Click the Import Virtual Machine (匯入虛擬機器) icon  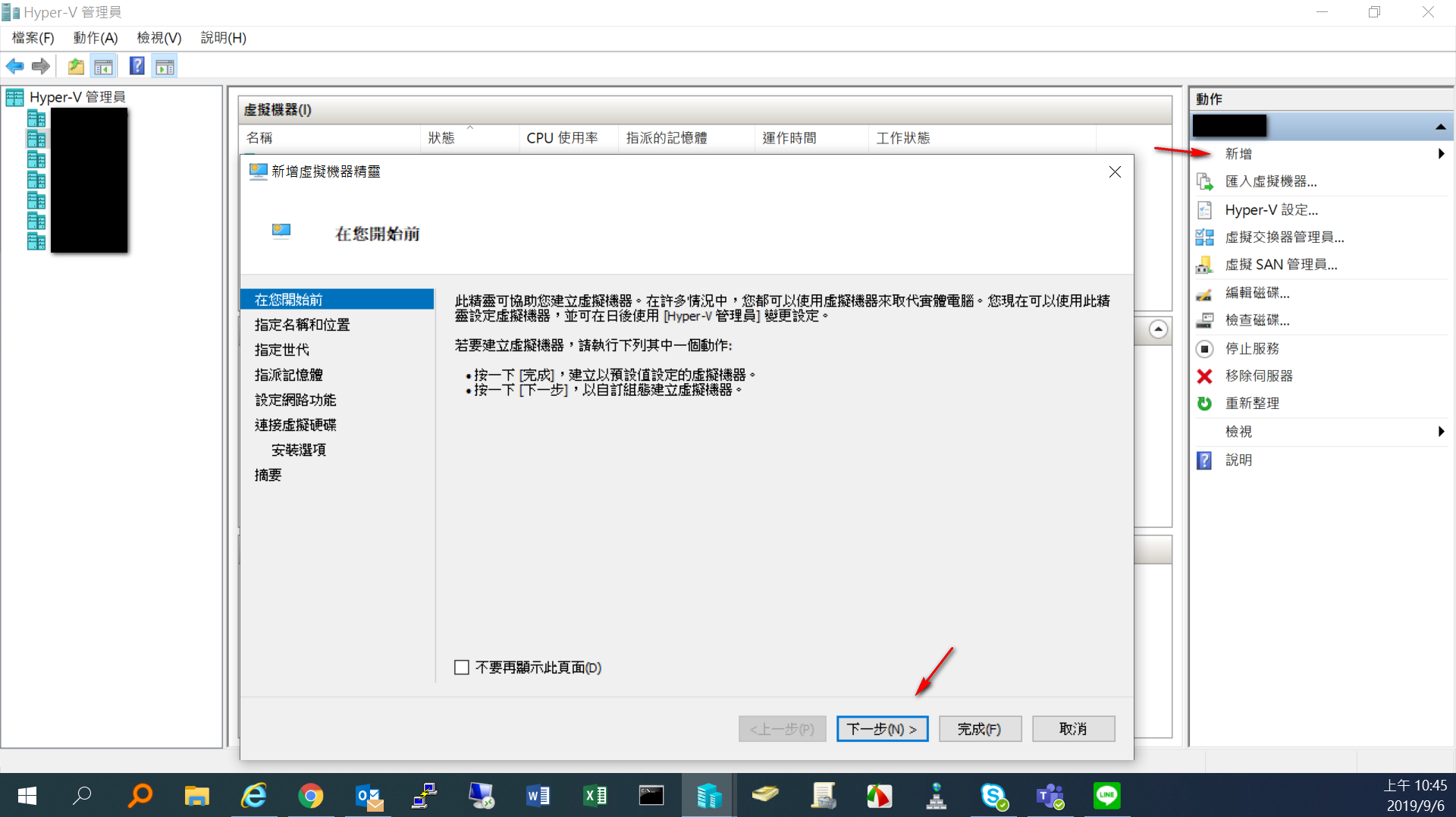[1204, 182]
